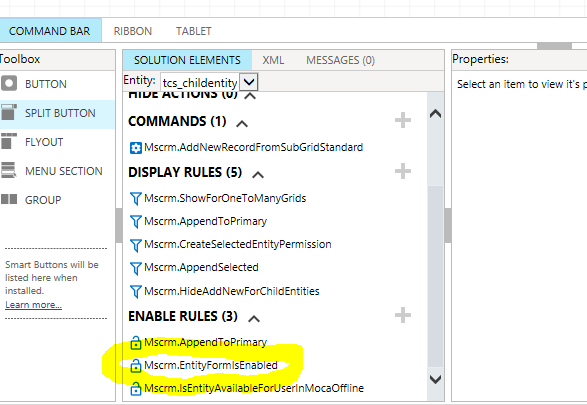Follow the Learn more link
Image resolution: width=587 pixels, height=405 pixels.
33,305
